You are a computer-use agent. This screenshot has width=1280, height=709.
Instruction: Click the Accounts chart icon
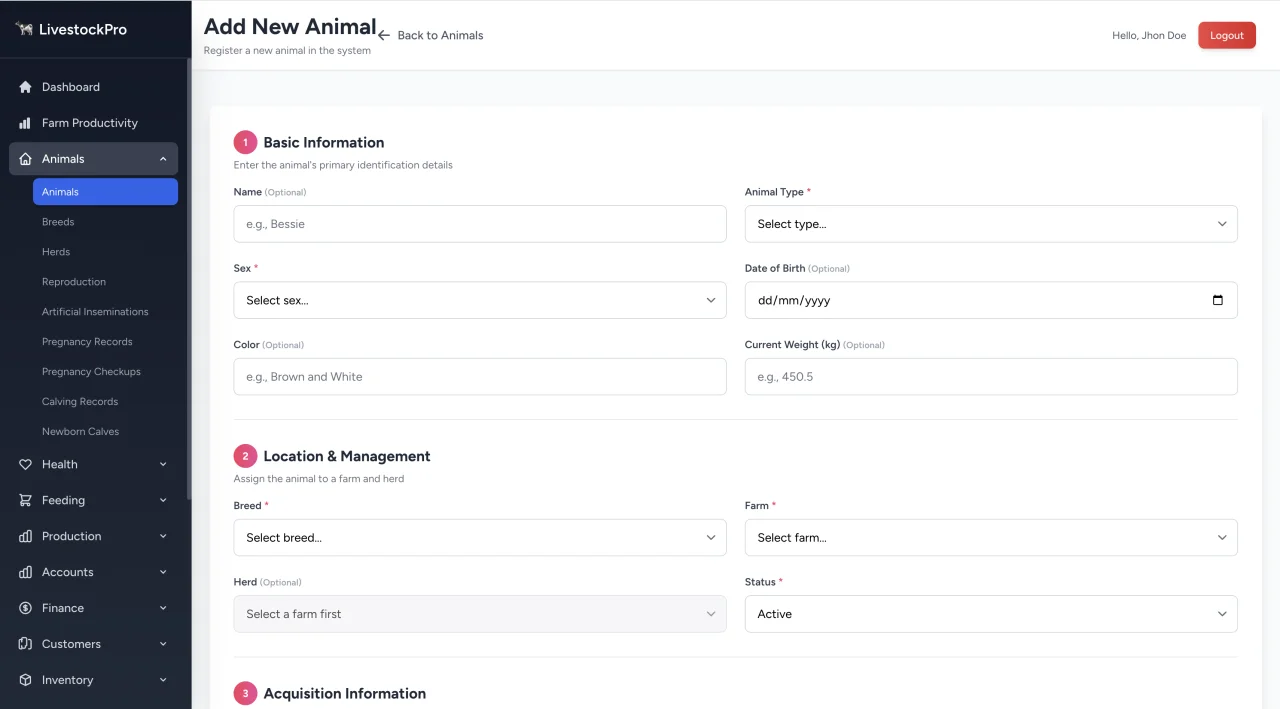coord(26,572)
